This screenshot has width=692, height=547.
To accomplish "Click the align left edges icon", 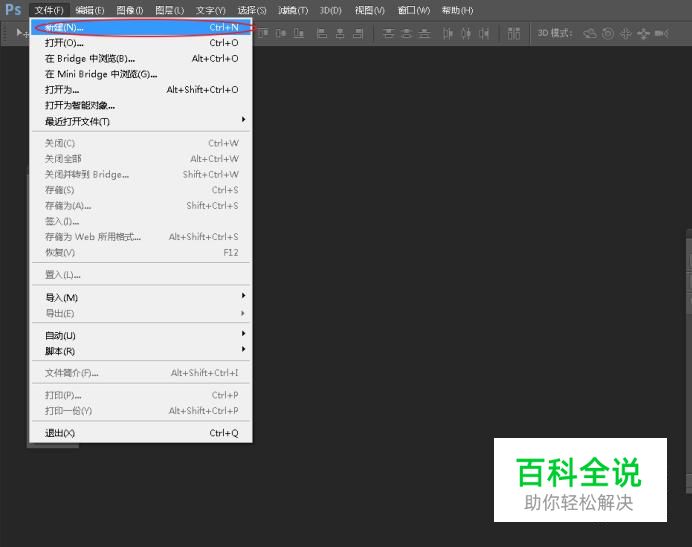I will 322,33.
